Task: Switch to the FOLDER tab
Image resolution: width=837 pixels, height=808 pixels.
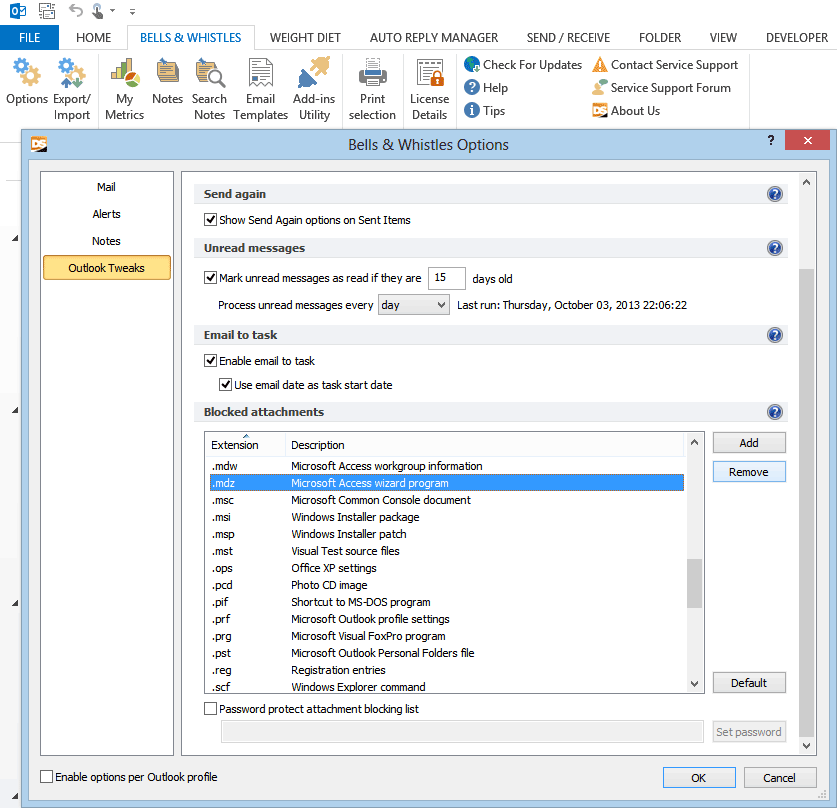Action: coord(660,37)
